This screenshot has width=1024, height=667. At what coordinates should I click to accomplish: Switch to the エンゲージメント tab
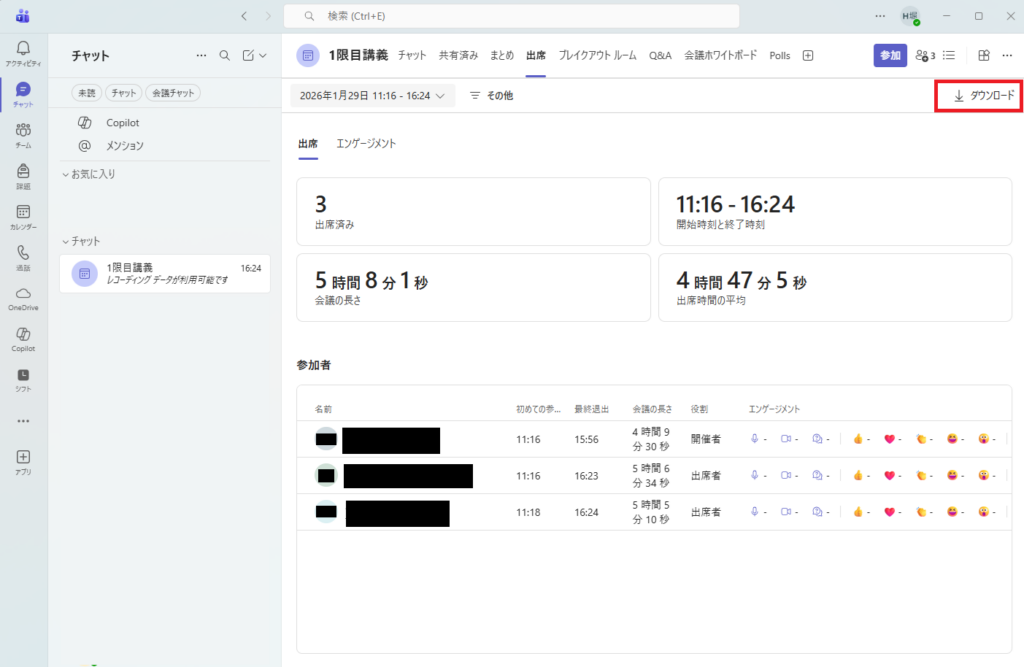[366, 144]
